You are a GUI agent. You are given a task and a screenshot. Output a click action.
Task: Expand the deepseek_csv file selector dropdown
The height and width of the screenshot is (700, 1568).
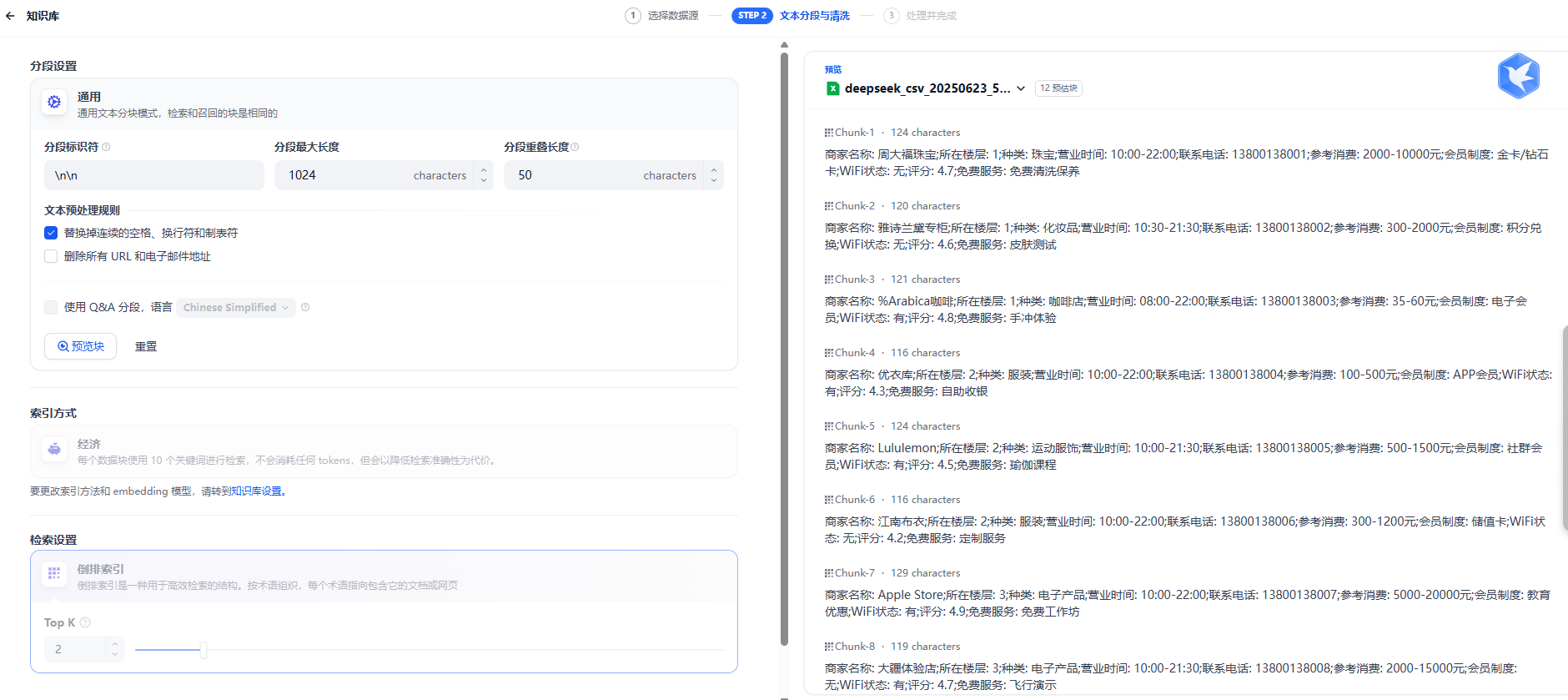[x=1021, y=88]
